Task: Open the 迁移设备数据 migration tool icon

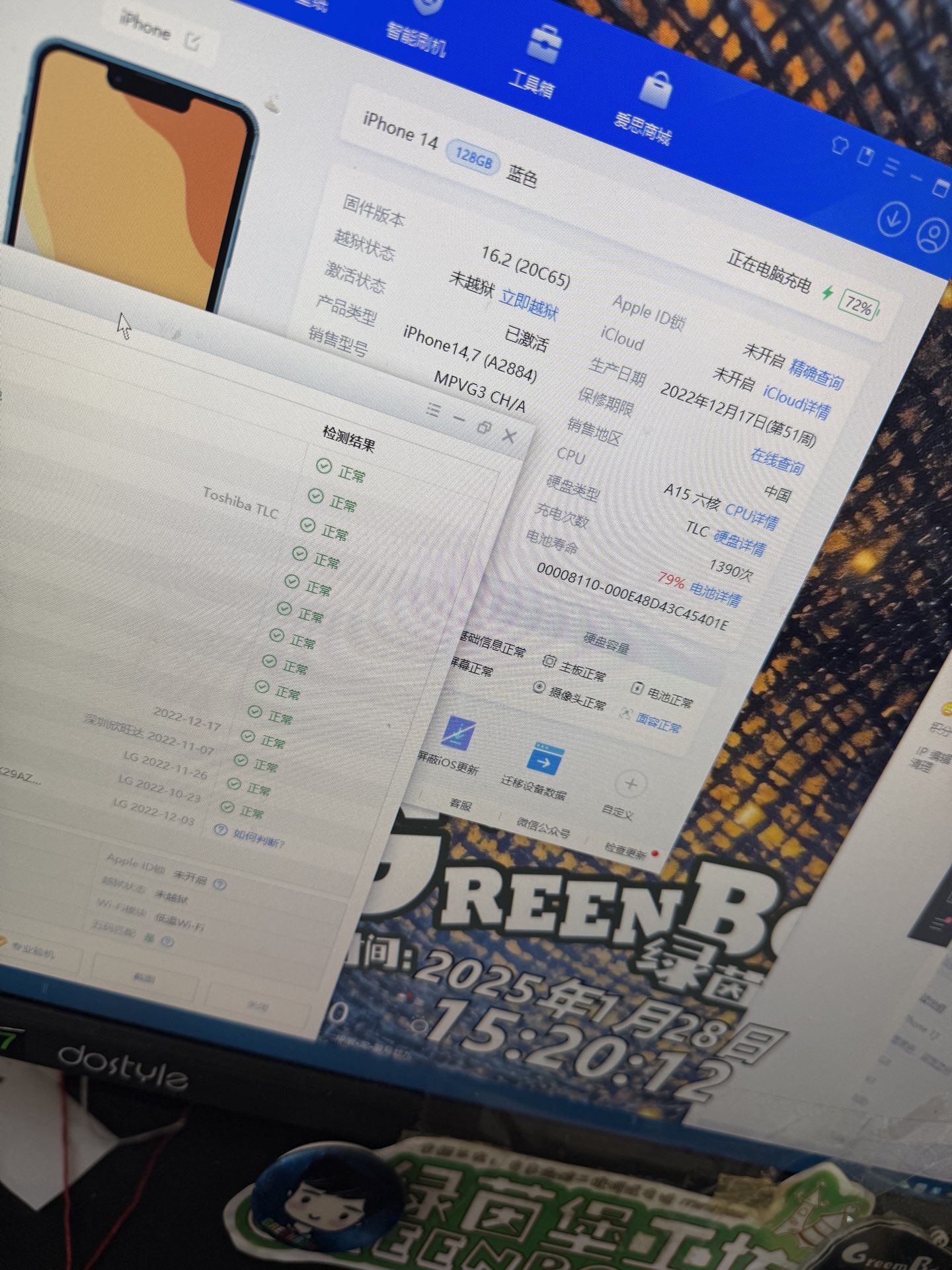Action: 544,760
